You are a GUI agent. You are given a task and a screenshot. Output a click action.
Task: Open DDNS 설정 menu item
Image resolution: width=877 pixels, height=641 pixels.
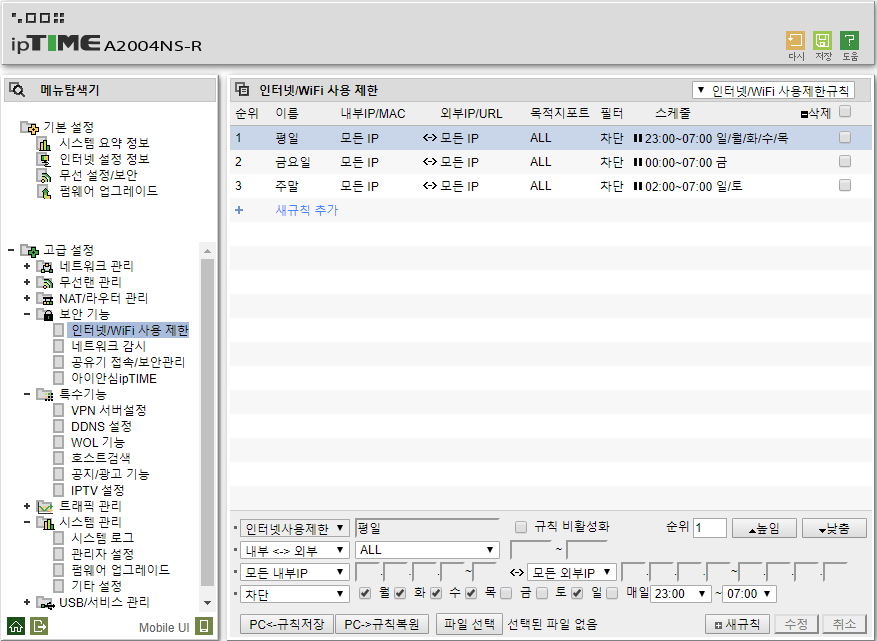(x=101, y=427)
